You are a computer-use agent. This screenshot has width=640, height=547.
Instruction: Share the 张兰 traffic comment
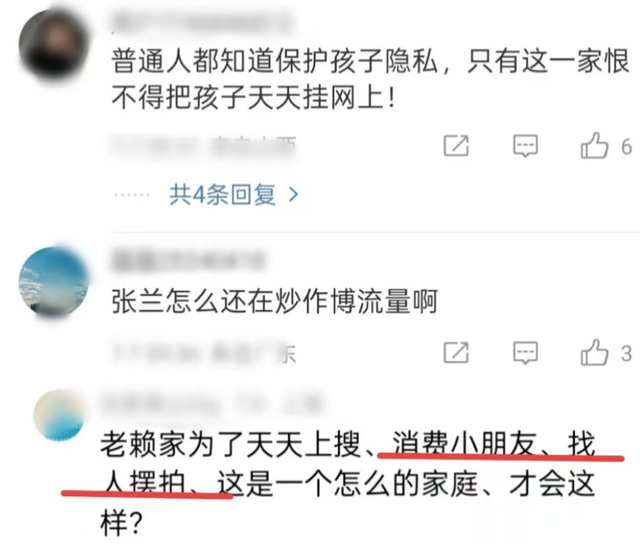point(456,353)
